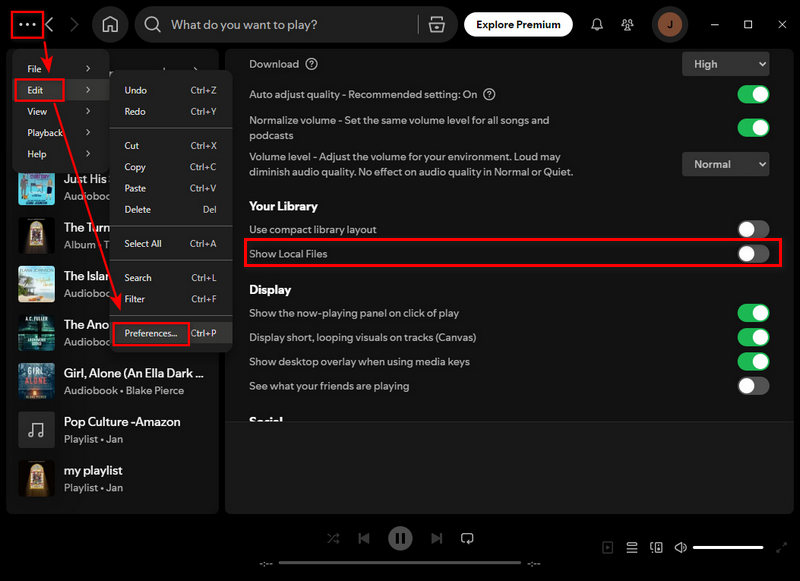This screenshot has height=581, width=800.
Task: Open the three-dot main menu
Action: tap(27, 24)
